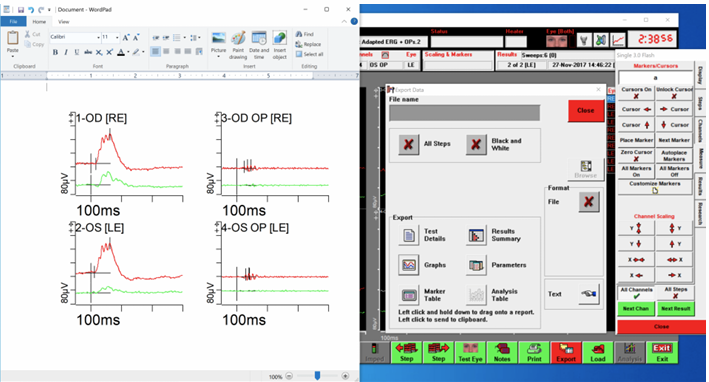Expand the font color dropdown arrow
The height and width of the screenshot is (382, 709).
click(x=128, y=52)
